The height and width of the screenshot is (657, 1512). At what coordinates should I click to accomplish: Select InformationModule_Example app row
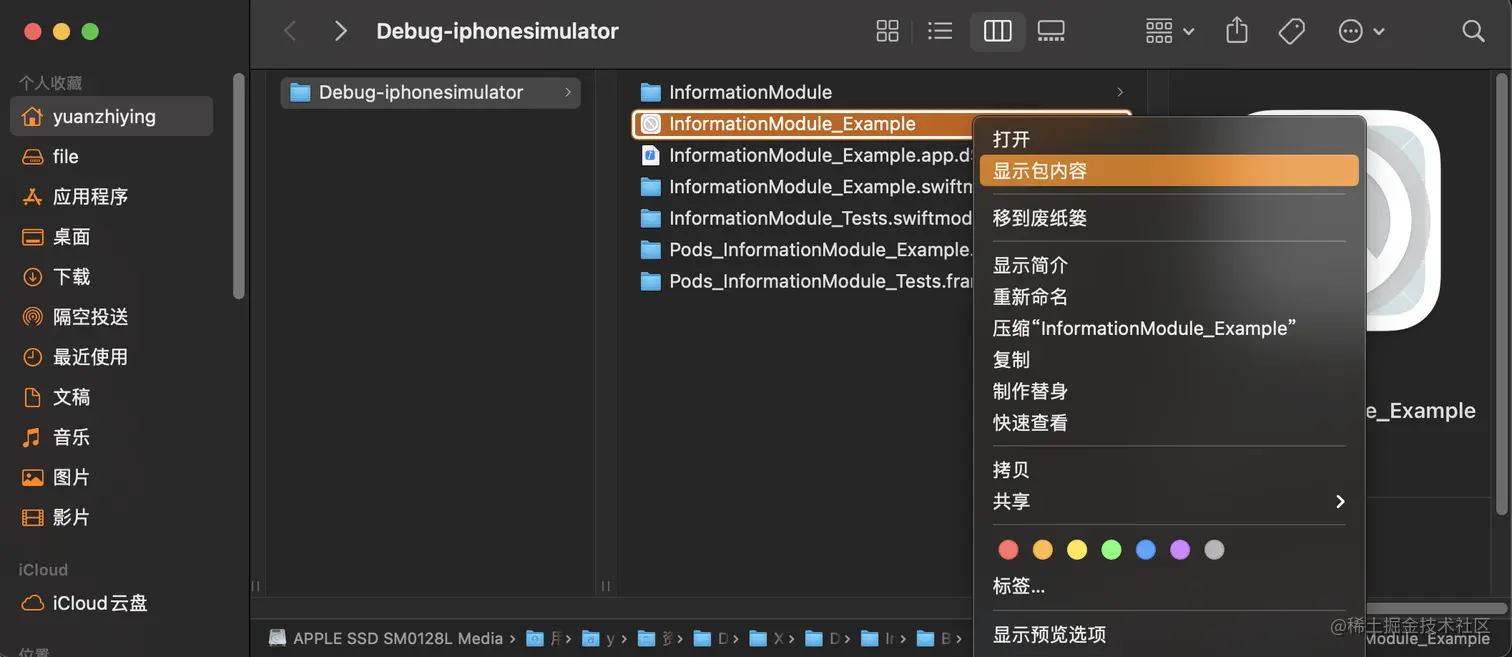coord(803,124)
